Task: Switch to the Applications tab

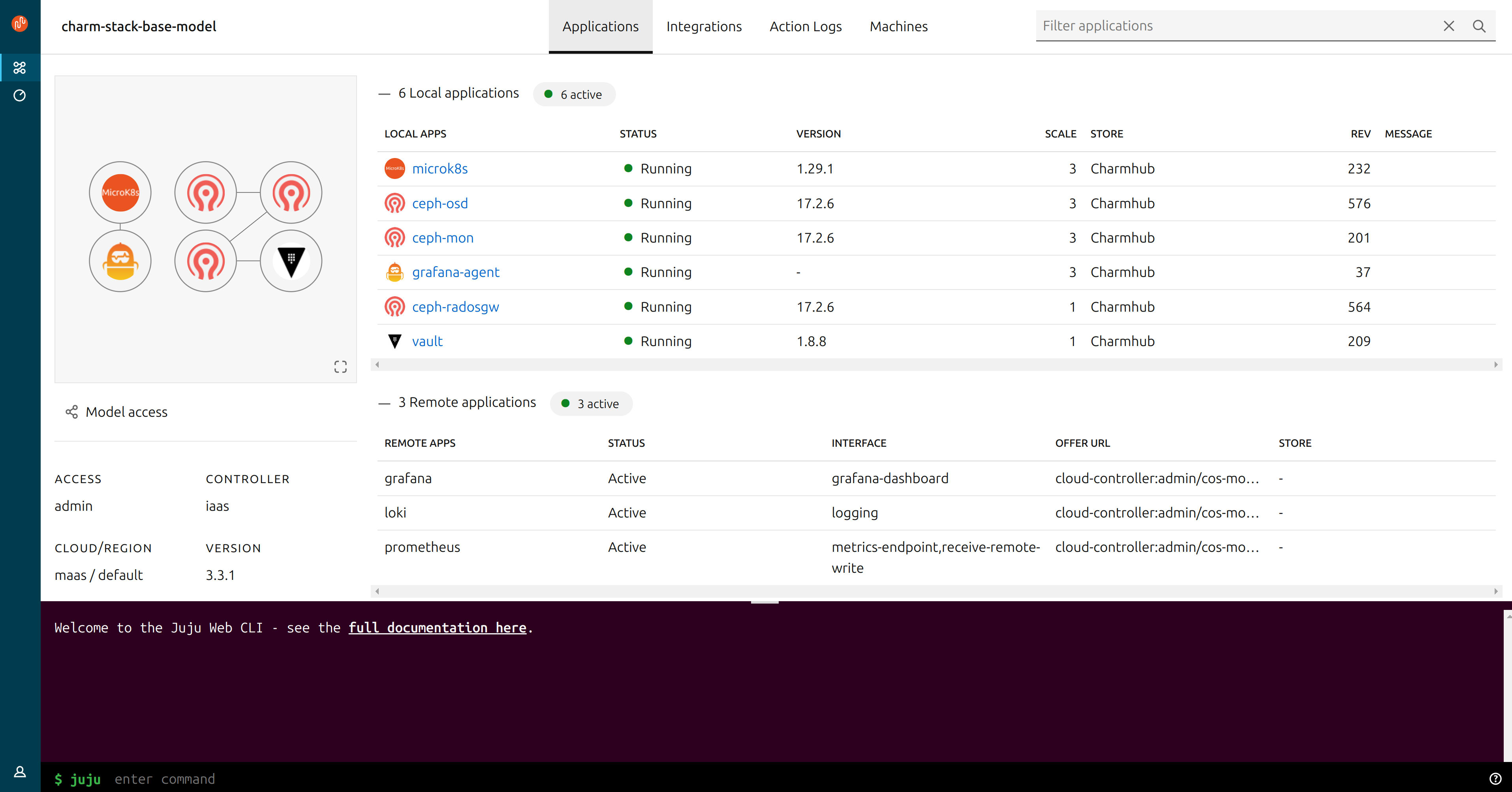Action: 601,26
